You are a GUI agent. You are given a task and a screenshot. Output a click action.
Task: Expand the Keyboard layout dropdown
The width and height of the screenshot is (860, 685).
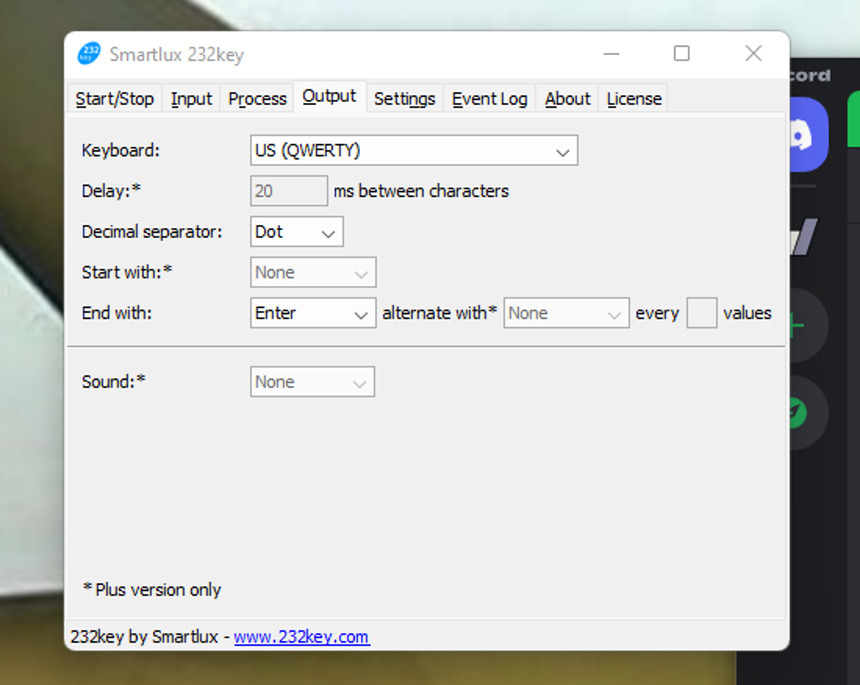click(414, 150)
